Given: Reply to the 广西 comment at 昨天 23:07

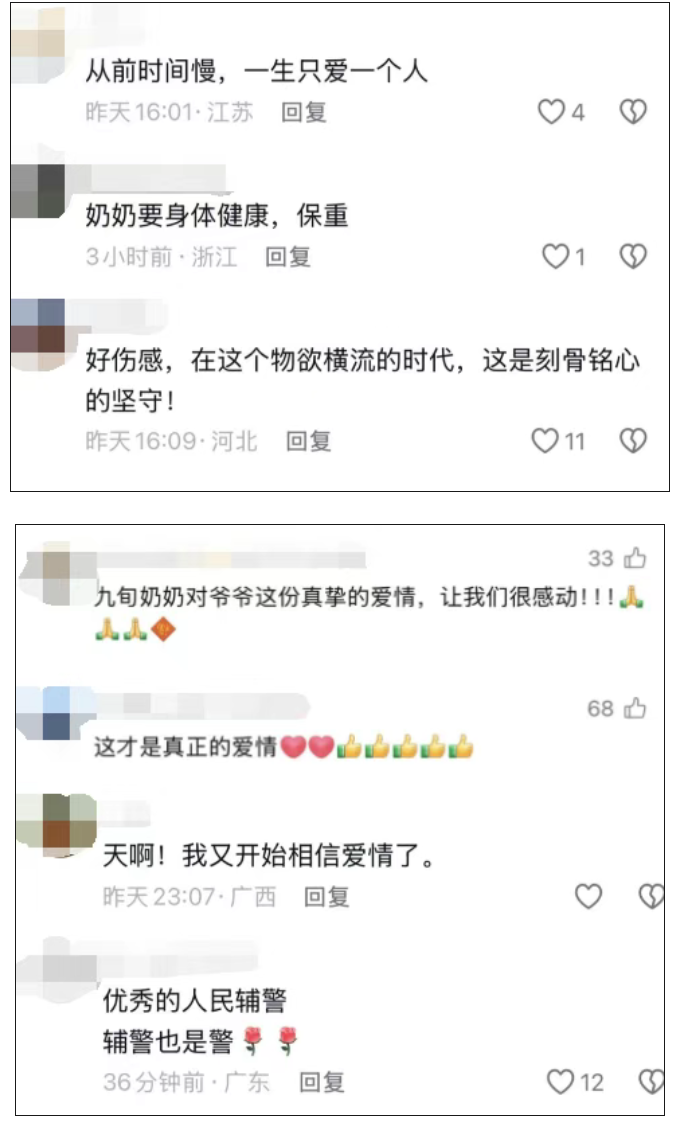Looking at the screenshot, I should [x=326, y=896].
